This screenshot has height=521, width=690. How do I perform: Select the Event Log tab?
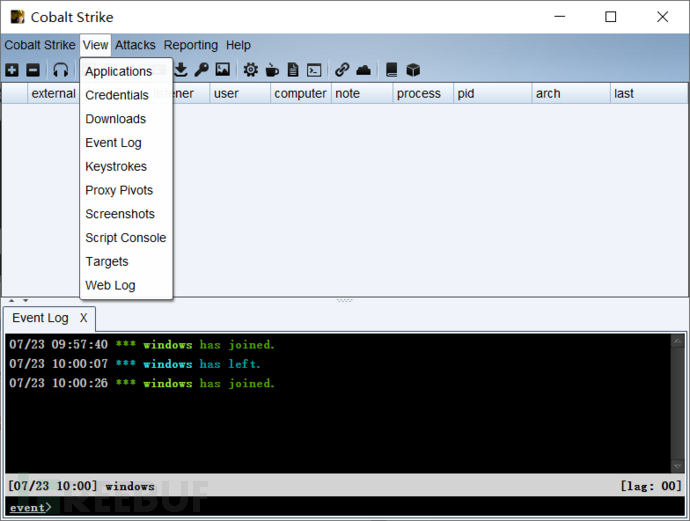coord(40,318)
